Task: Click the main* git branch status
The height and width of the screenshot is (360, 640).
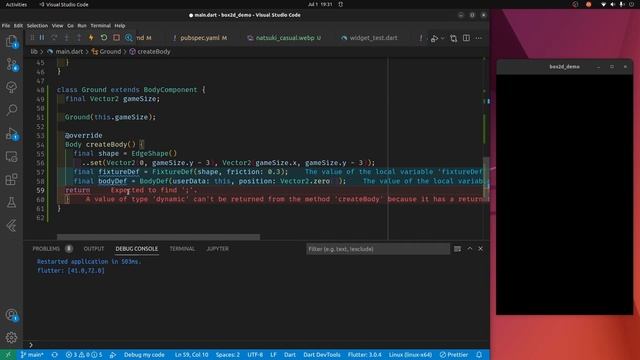Action: tap(32, 355)
